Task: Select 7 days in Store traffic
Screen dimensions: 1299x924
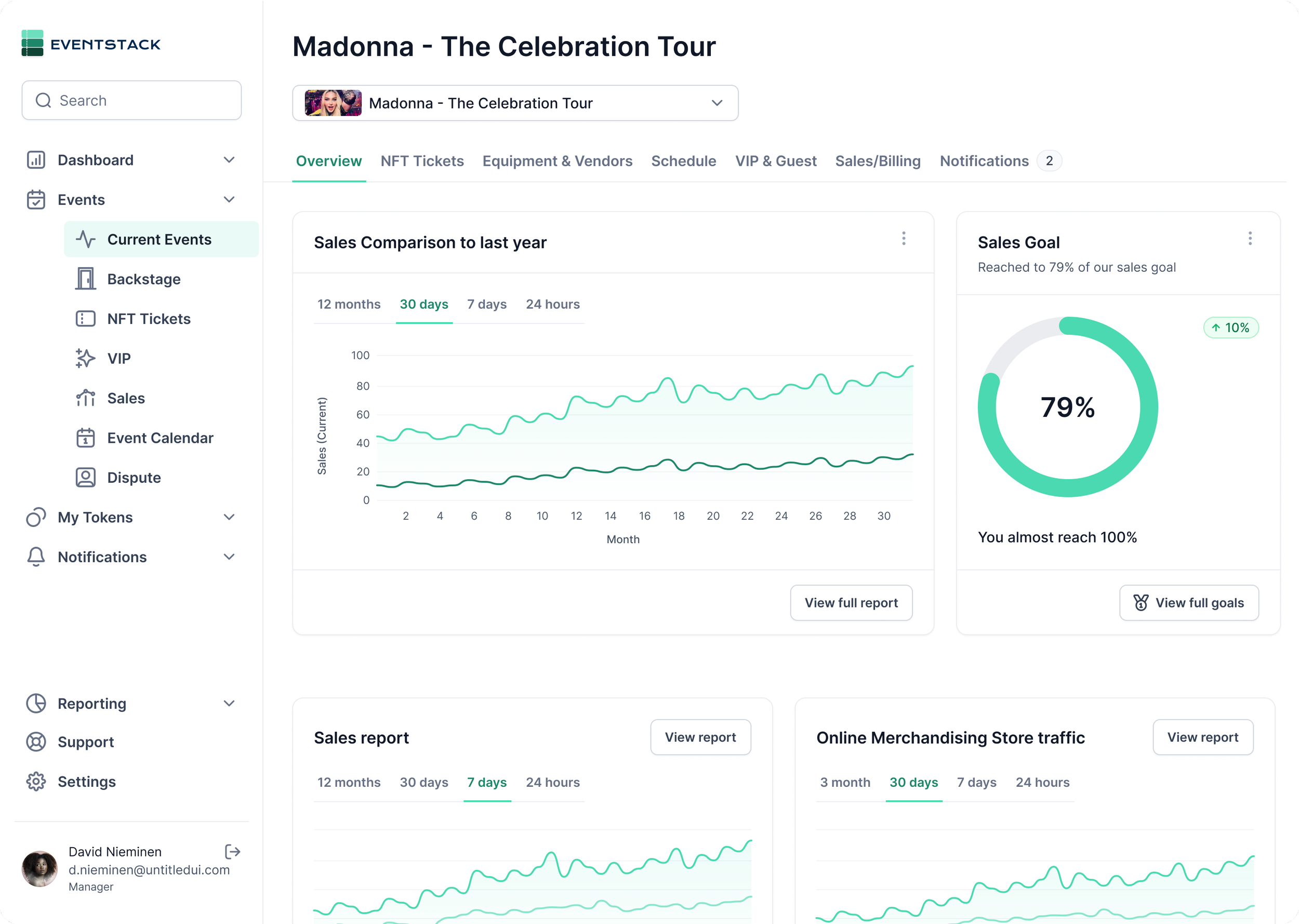Action: tap(976, 782)
